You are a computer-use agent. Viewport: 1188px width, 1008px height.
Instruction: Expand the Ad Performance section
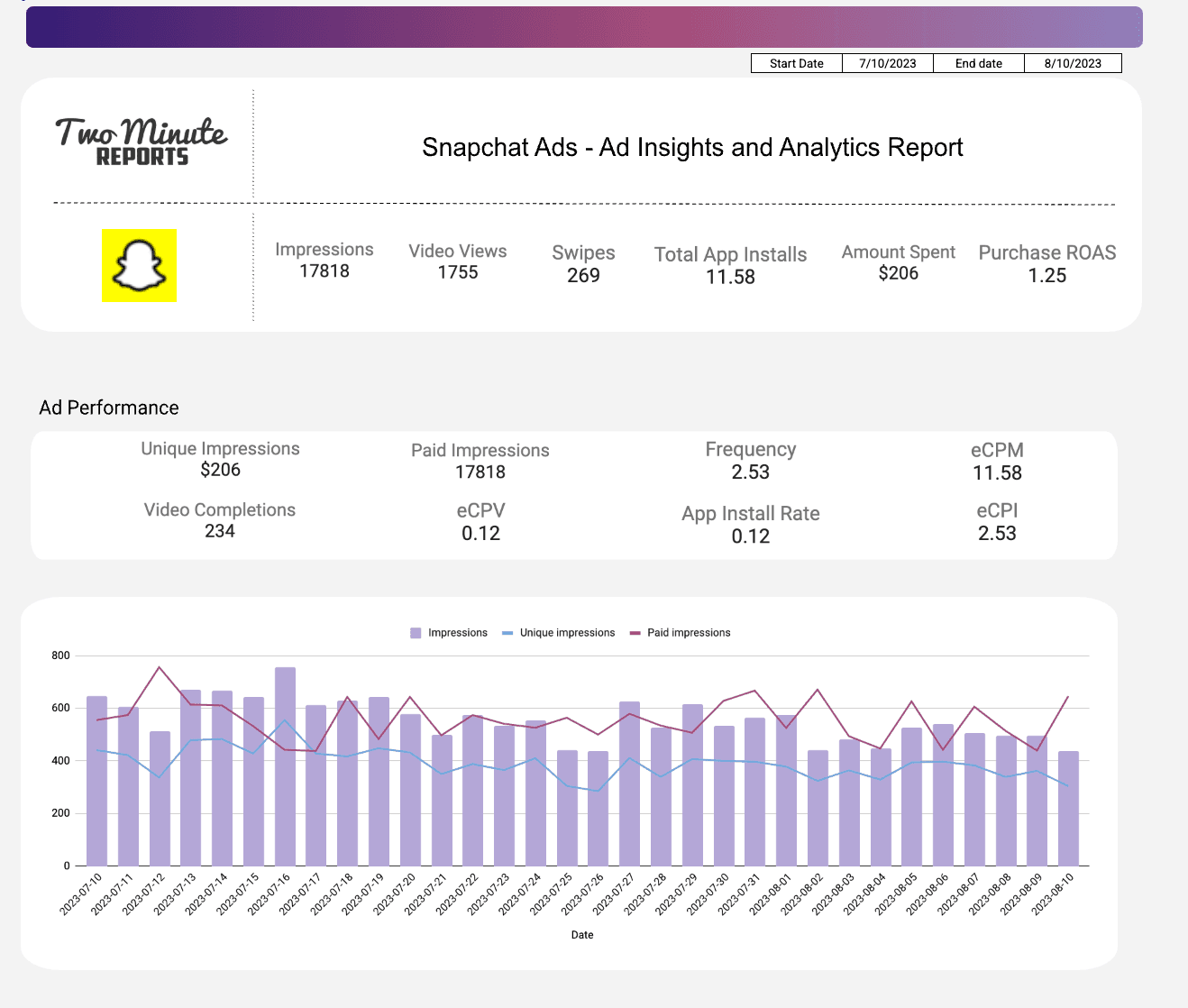tap(108, 408)
